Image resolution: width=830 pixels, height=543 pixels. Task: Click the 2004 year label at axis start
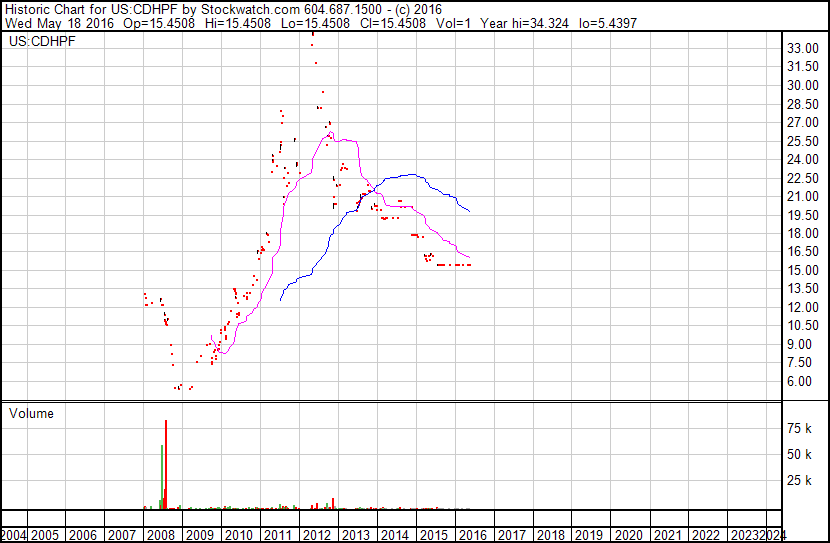[x=14, y=535]
